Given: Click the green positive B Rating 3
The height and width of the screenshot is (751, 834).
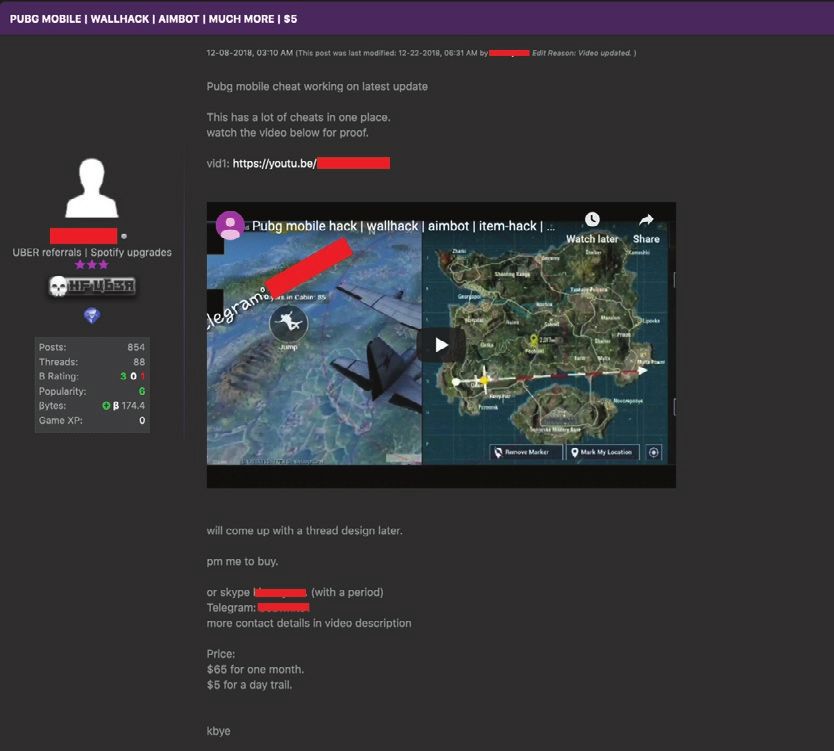Looking at the screenshot, I should [x=123, y=376].
